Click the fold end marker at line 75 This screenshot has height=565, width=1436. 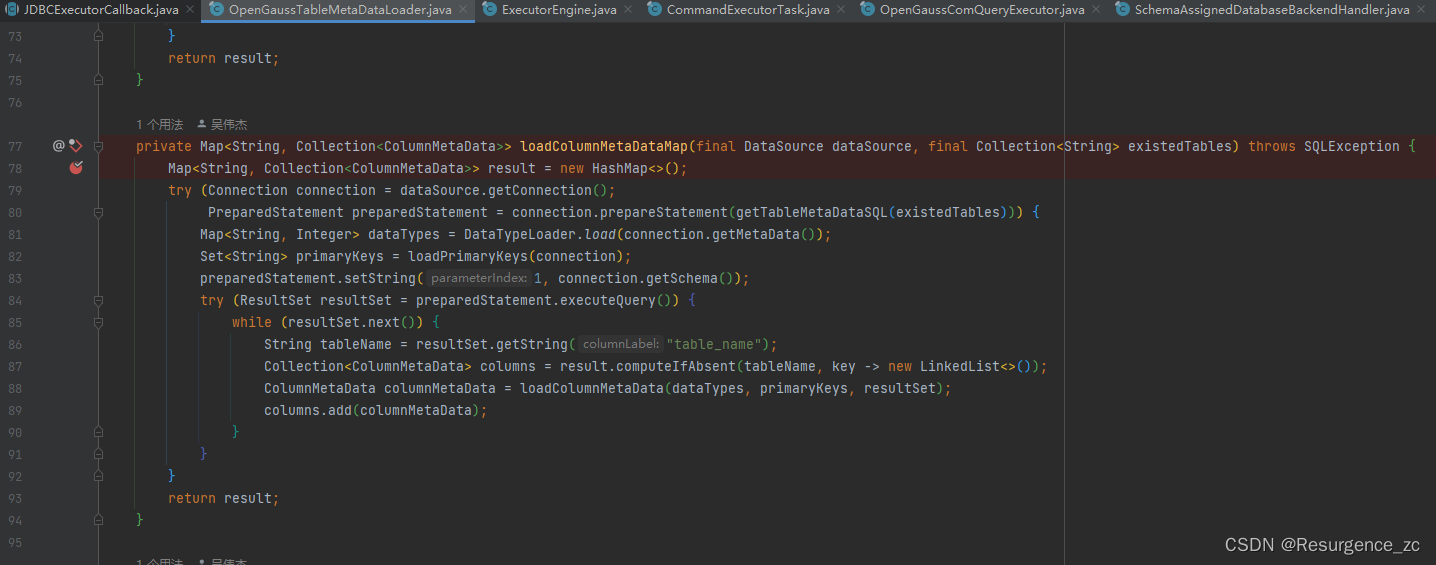[x=98, y=80]
